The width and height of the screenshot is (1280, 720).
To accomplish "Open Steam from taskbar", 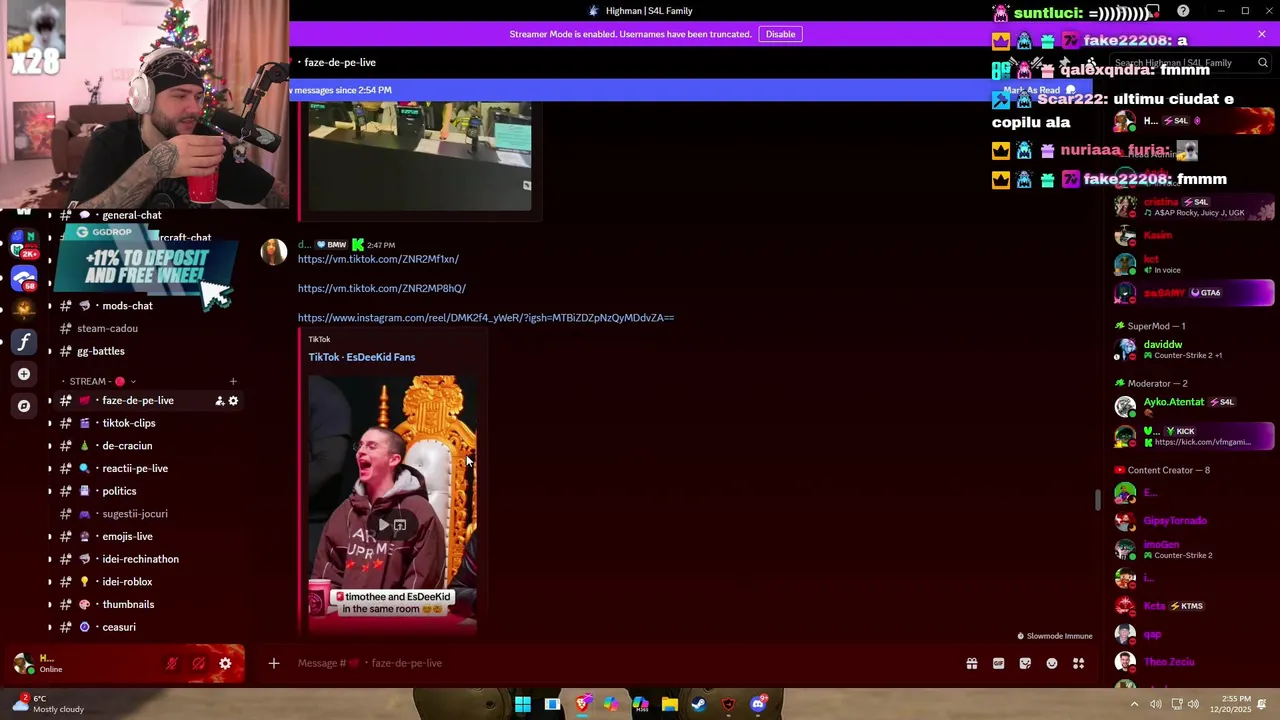I will pos(699,705).
